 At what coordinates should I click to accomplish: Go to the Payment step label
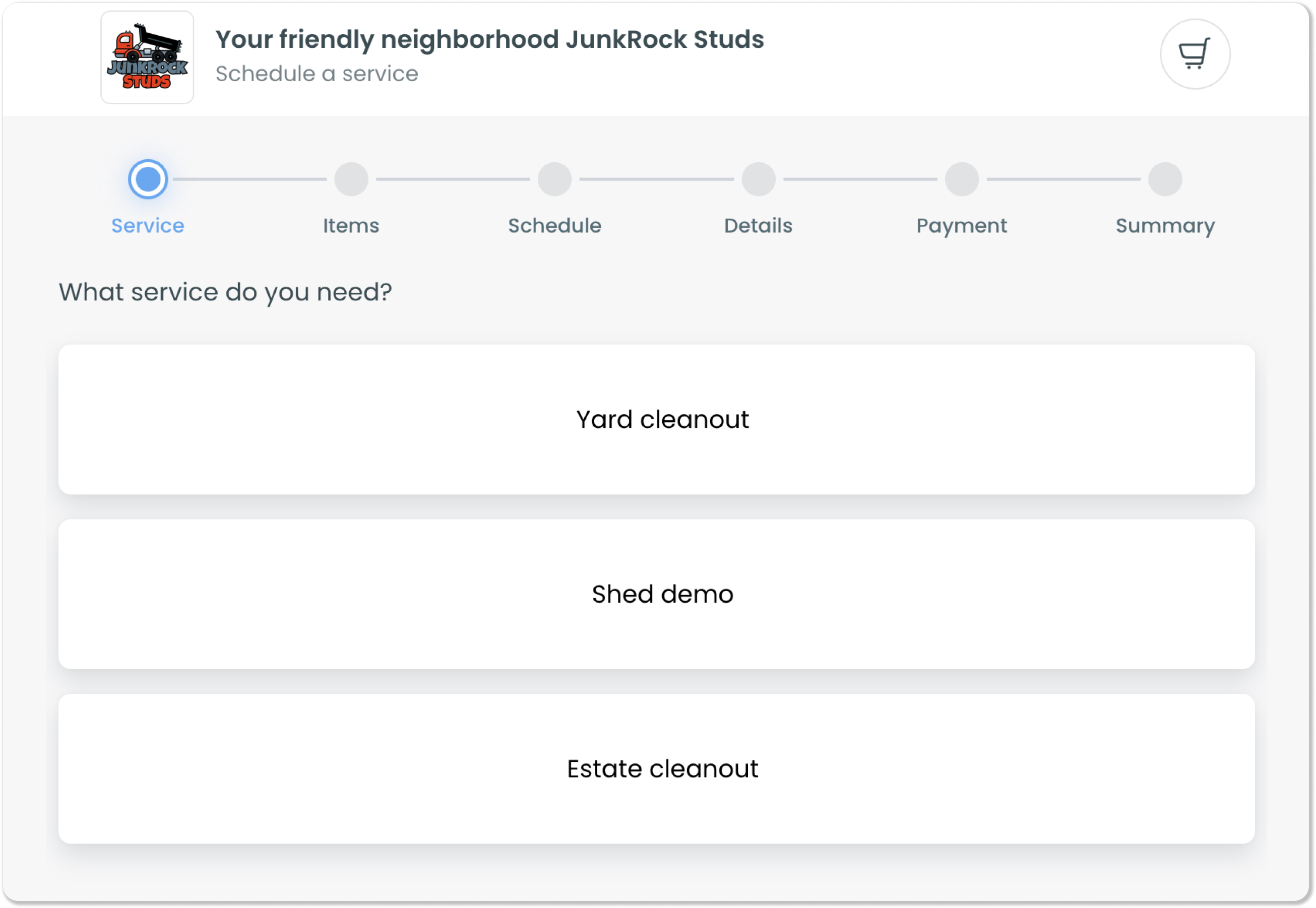tap(962, 226)
